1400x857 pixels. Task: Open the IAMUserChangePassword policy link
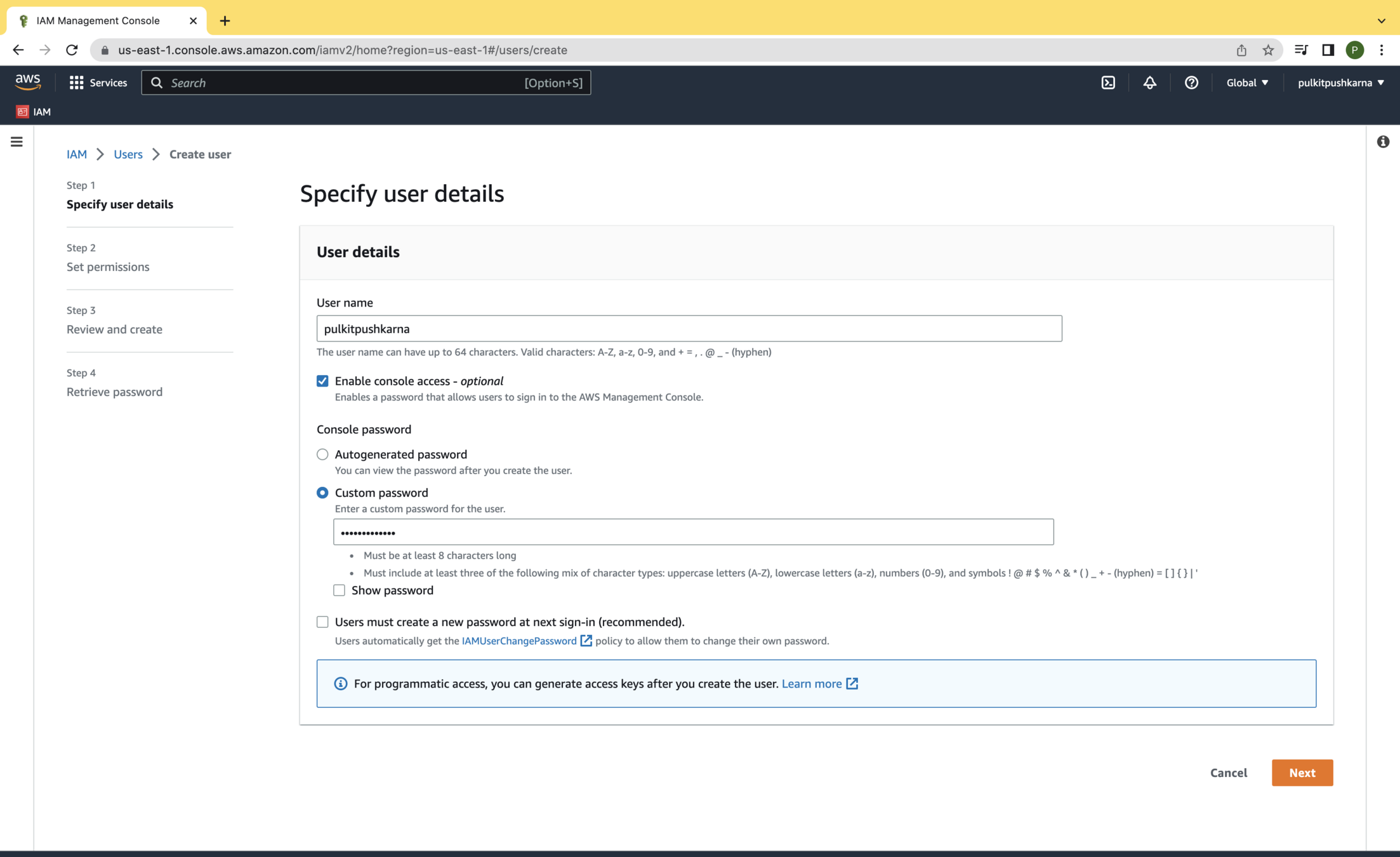tap(519, 641)
